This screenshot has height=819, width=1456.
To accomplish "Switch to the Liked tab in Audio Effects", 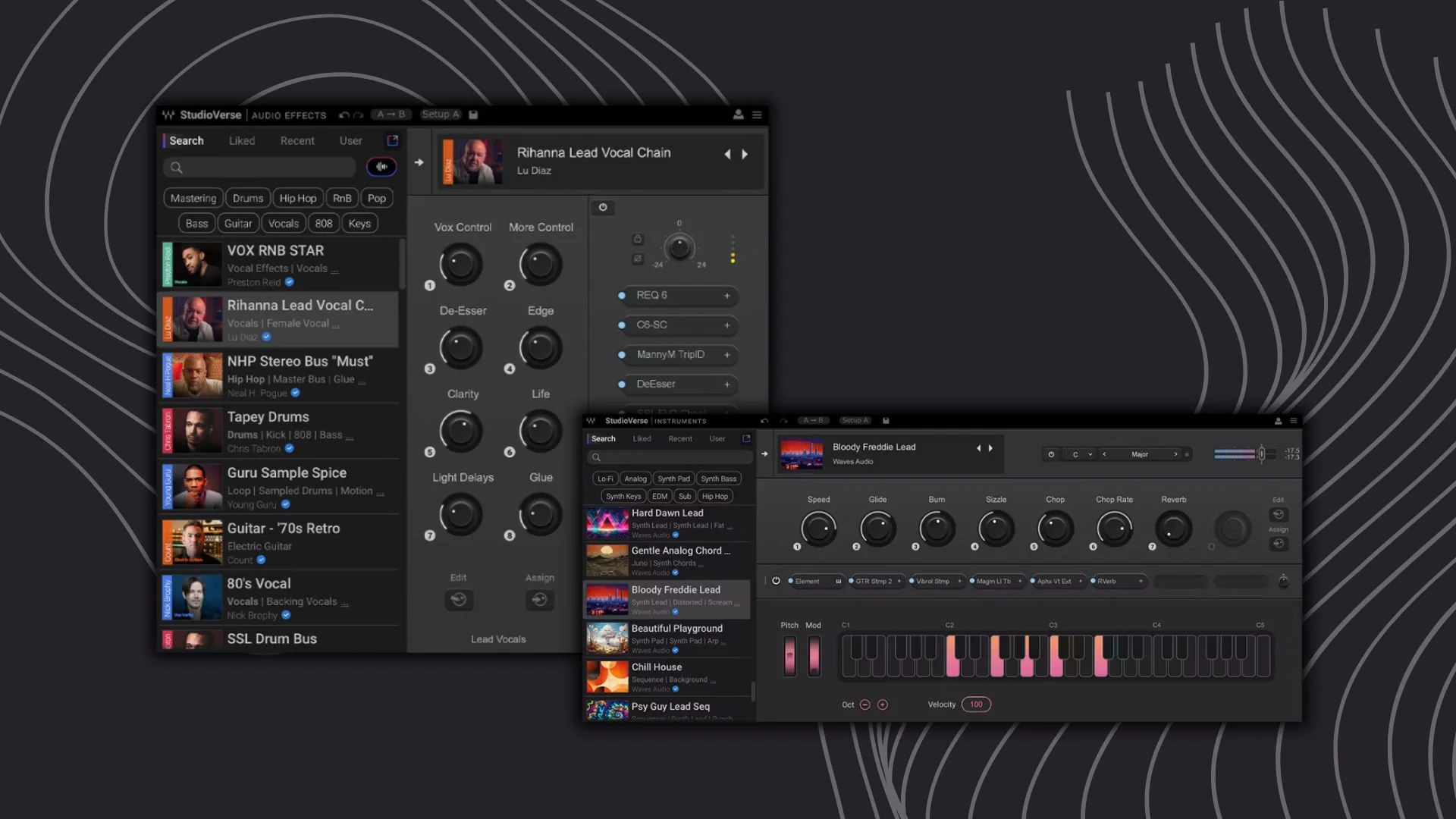I will [x=242, y=141].
